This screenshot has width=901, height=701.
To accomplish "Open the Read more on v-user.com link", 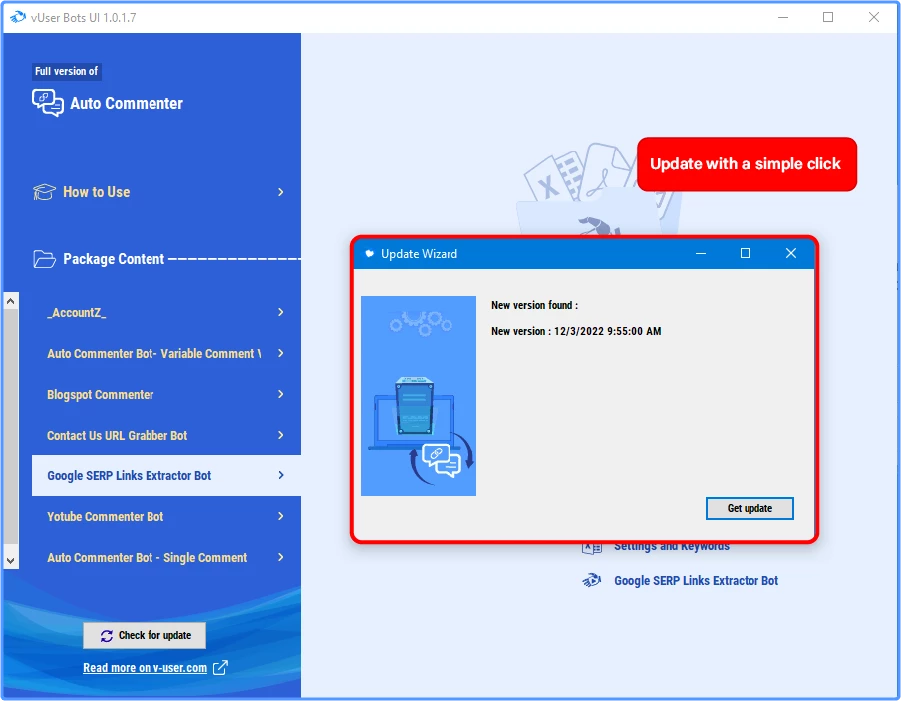I will click(x=145, y=668).
